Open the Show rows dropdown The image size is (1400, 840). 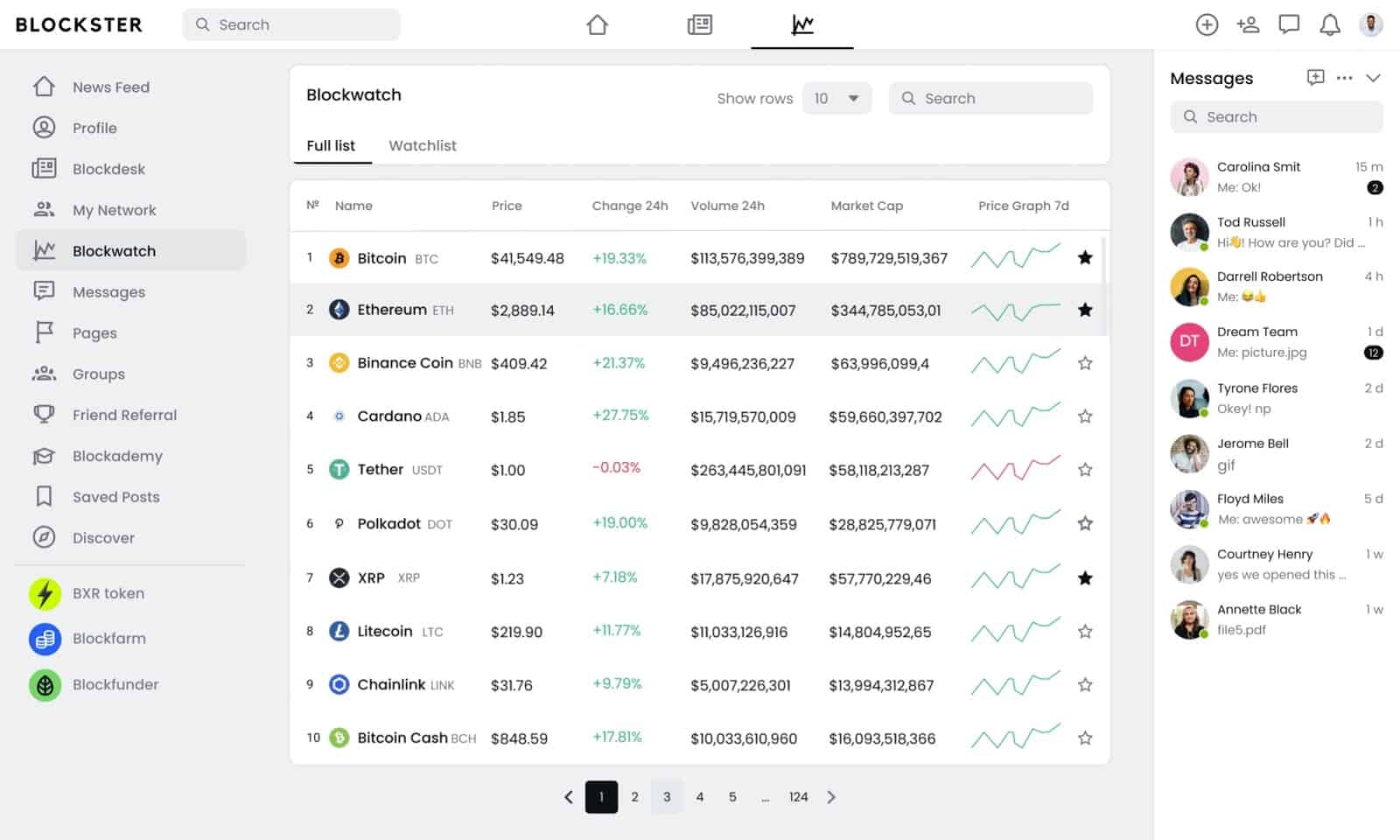pyautogui.click(x=836, y=98)
